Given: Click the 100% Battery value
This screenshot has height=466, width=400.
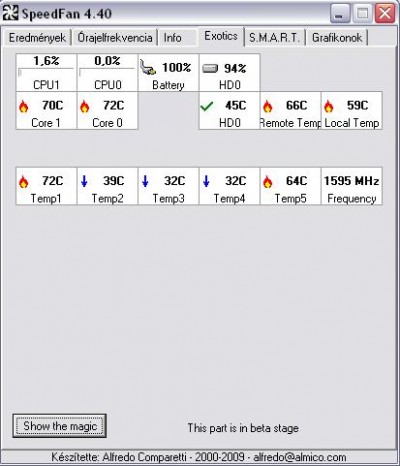Looking at the screenshot, I should coord(176,68).
